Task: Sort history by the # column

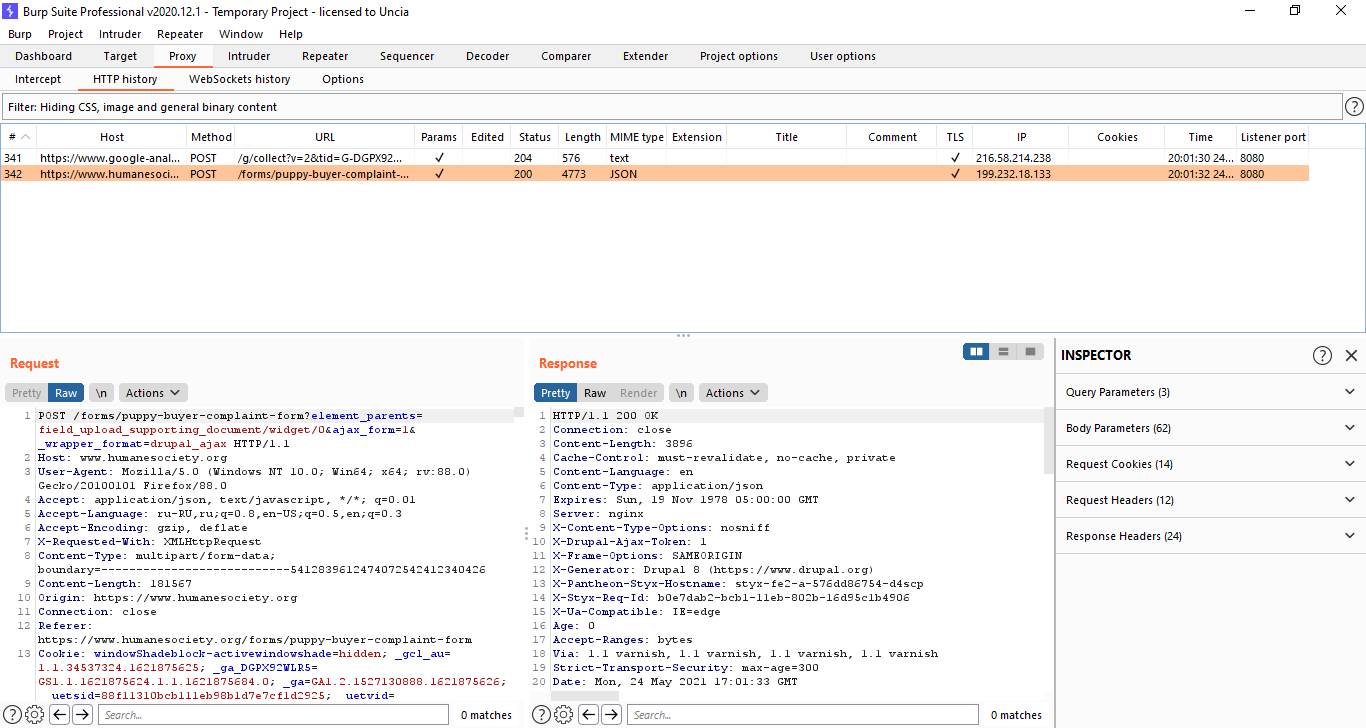Action: 19,137
